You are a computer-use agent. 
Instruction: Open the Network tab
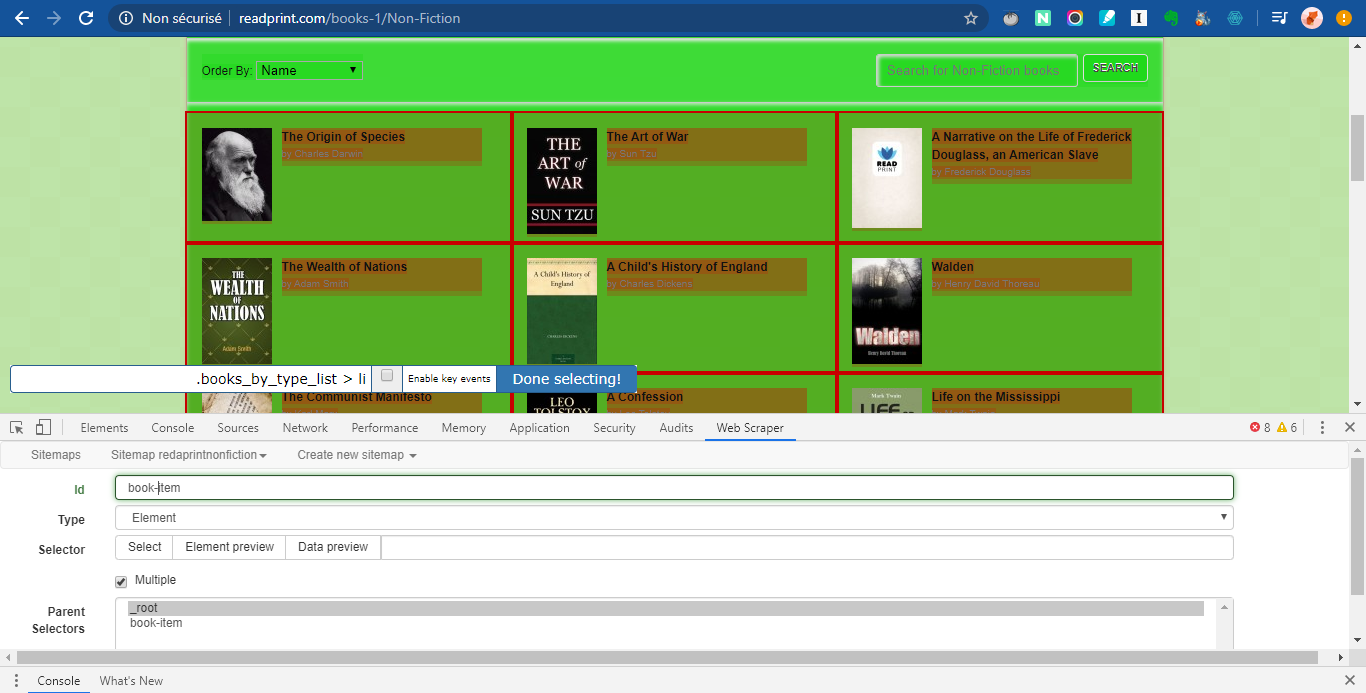pyautogui.click(x=305, y=428)
